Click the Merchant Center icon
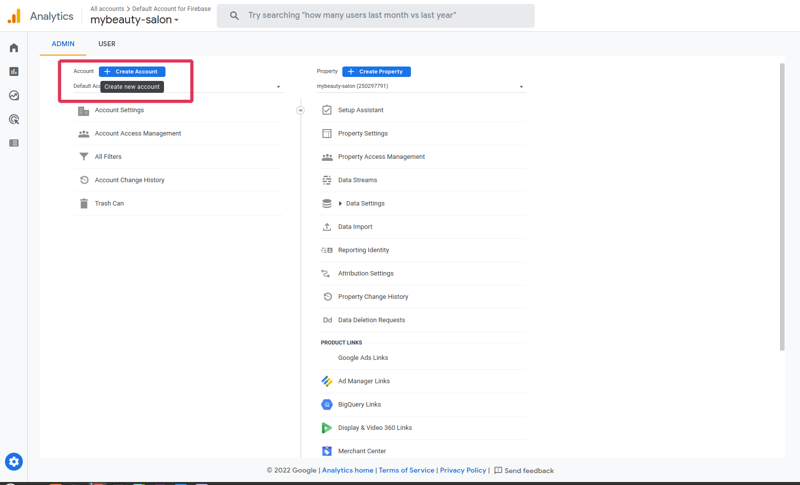800x485 pixels. 327,451
